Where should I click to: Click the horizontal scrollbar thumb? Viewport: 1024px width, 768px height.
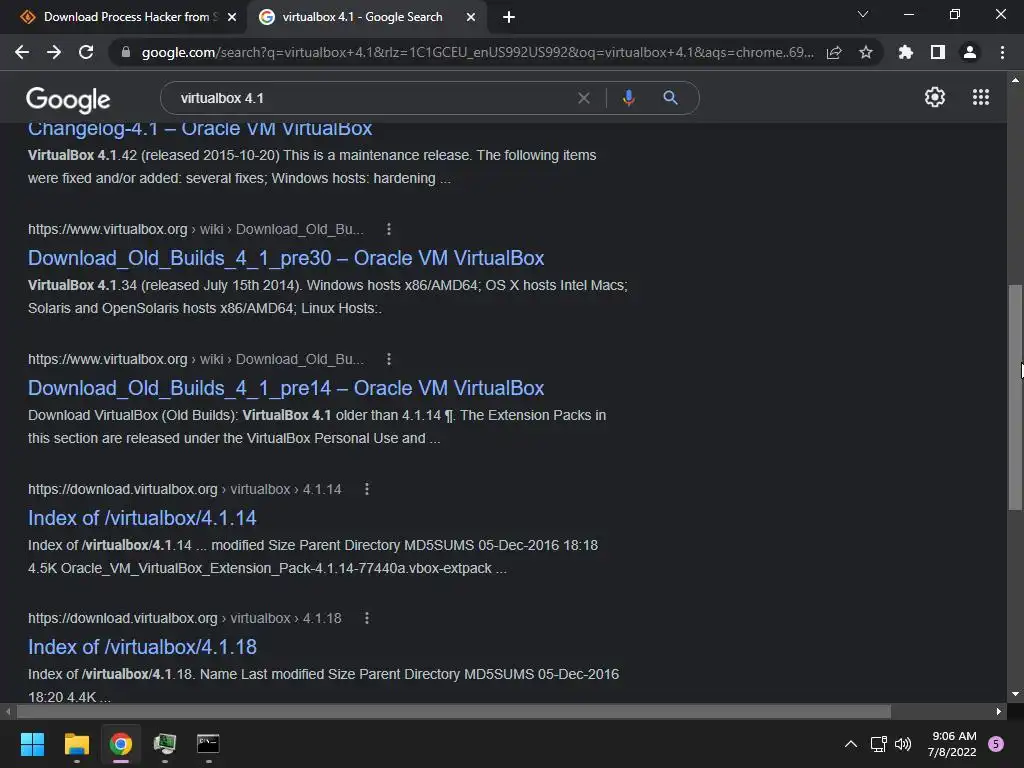coord(454,711)
